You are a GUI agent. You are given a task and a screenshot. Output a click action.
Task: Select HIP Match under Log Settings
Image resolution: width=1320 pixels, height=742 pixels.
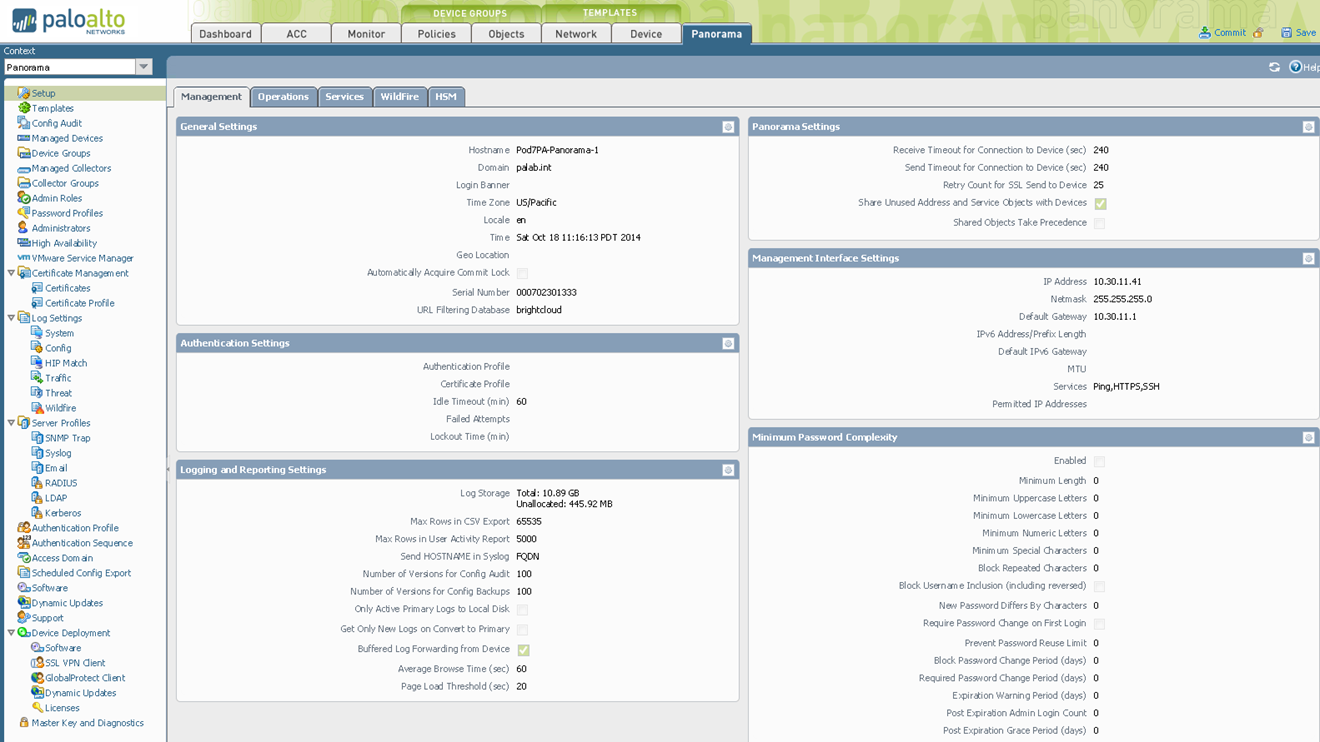[x=66, y=363]
